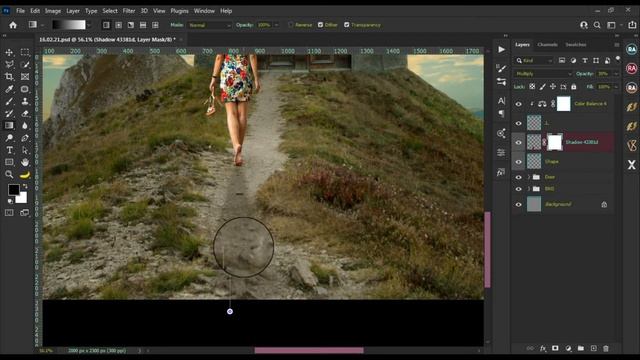Select the Eyedropper tool

pyautogui.click(x=9, y=89)
